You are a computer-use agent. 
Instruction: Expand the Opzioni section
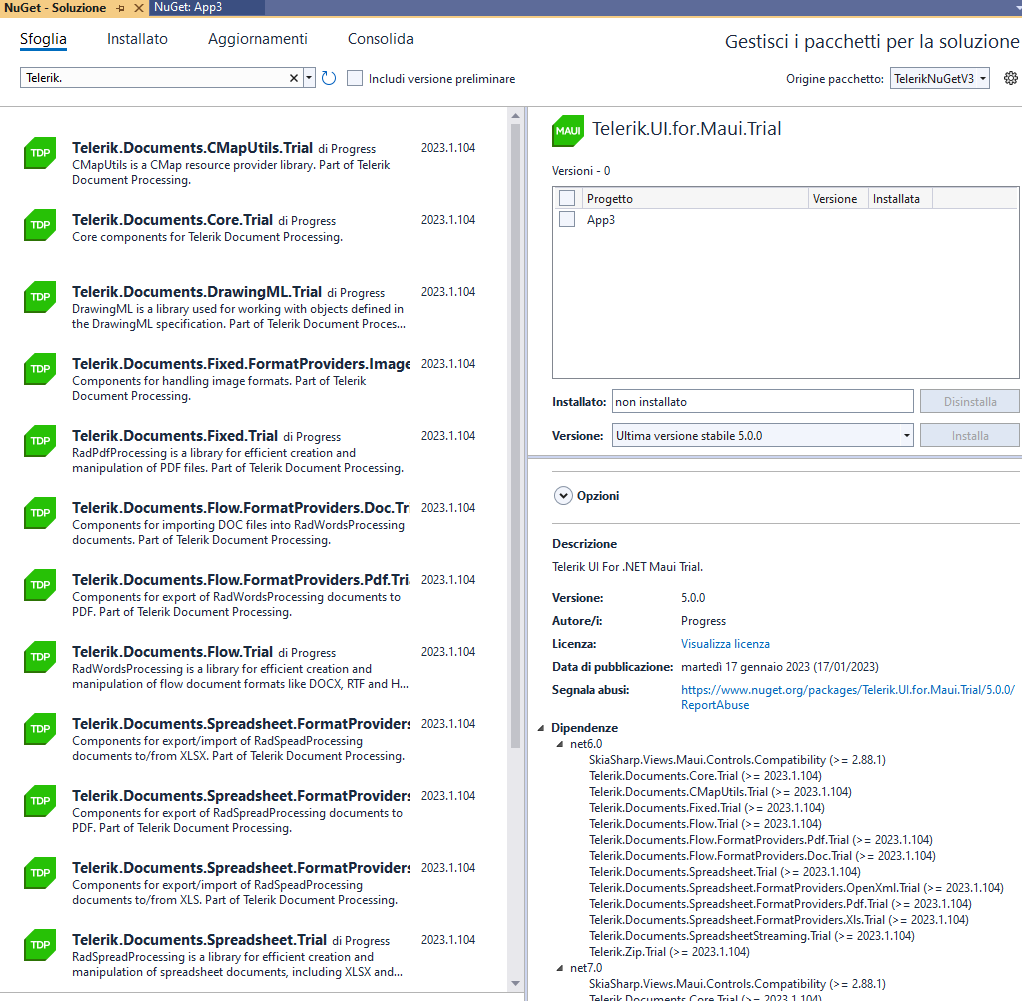[563, 495]
